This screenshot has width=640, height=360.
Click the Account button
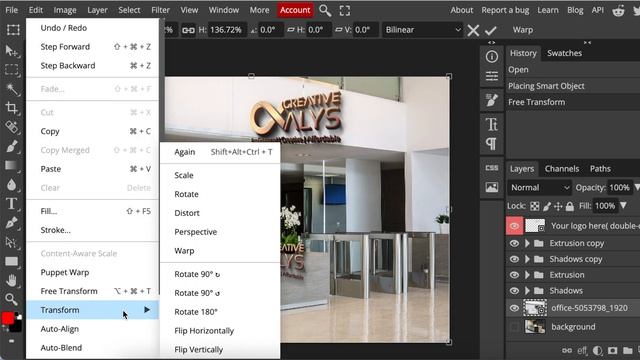(x=295, y=10)
